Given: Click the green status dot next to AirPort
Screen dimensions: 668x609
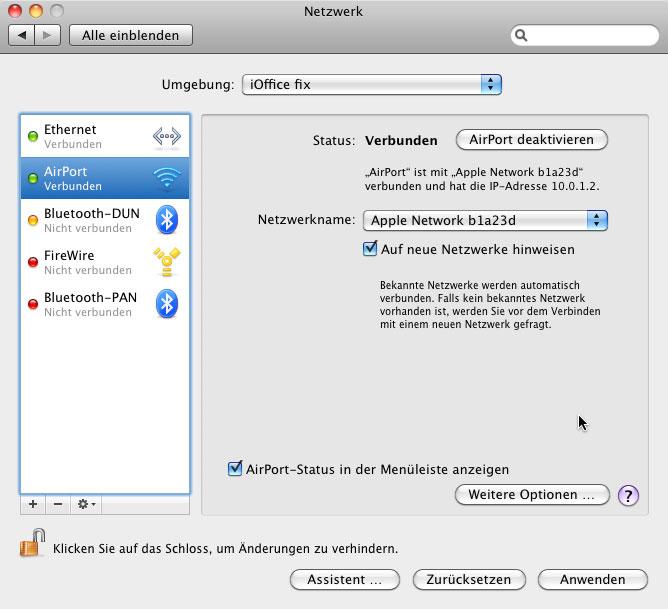Looking at the screenshot, I should click(33, 178).
